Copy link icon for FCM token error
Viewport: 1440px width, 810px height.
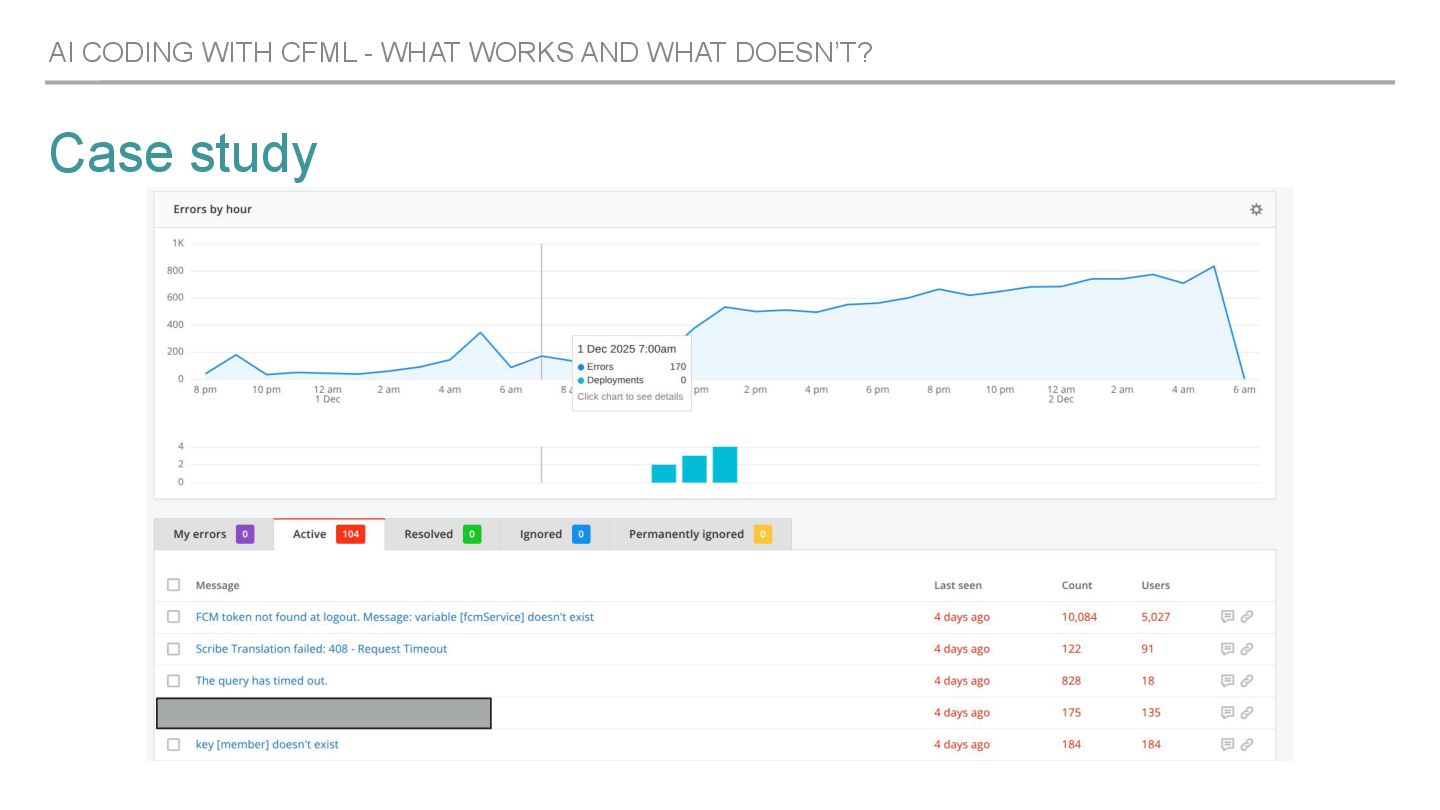point(1247,617)
